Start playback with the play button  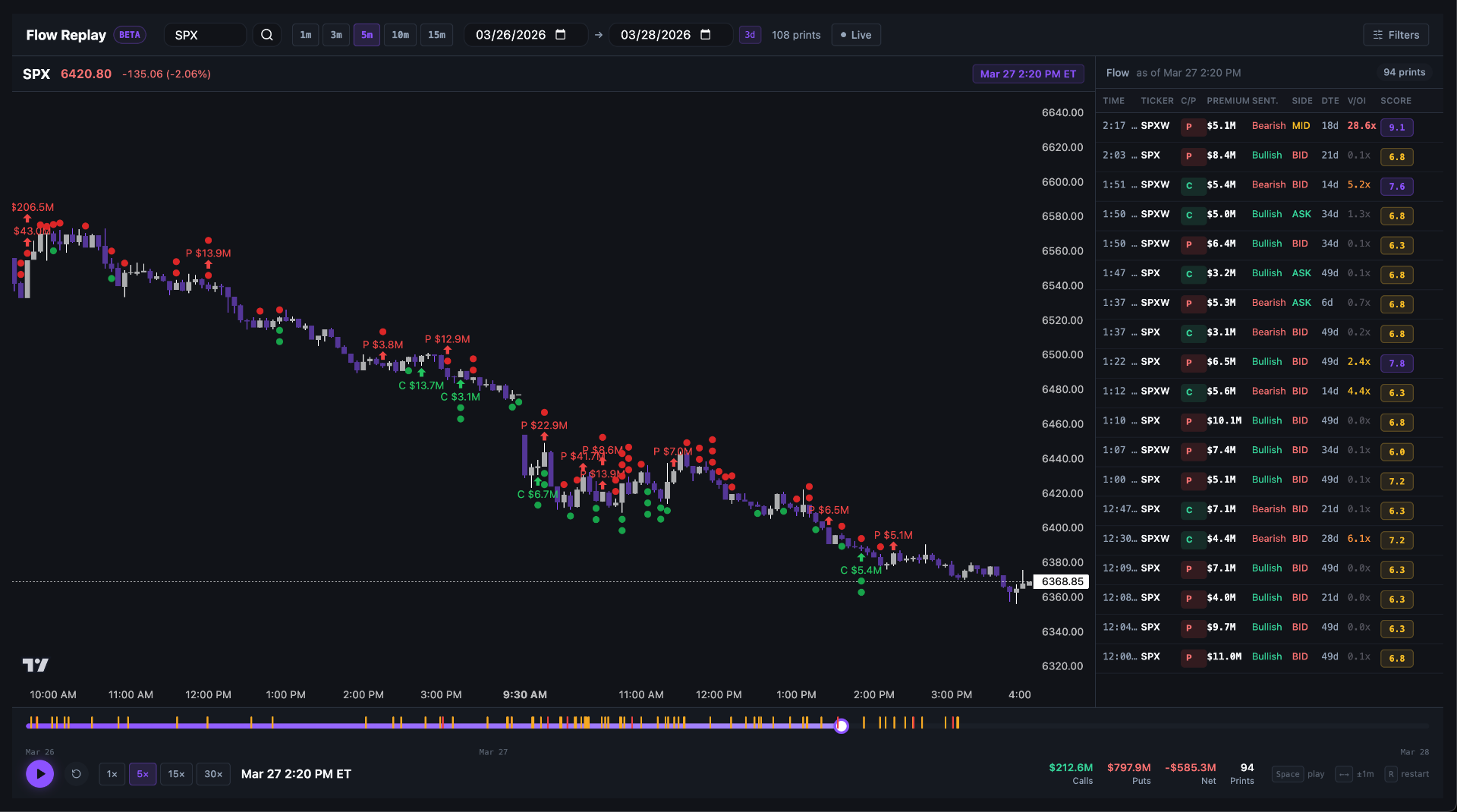tap(40, 774)
